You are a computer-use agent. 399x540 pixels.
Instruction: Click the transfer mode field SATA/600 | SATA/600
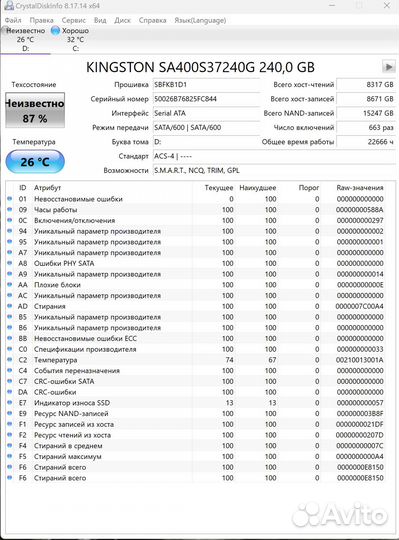[x=206, y=128]
